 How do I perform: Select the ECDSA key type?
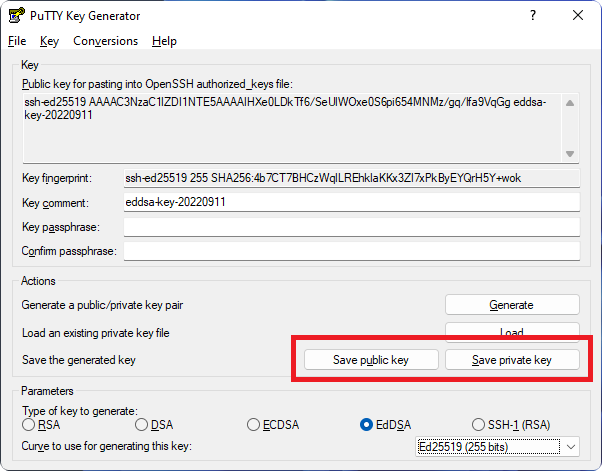273,425
